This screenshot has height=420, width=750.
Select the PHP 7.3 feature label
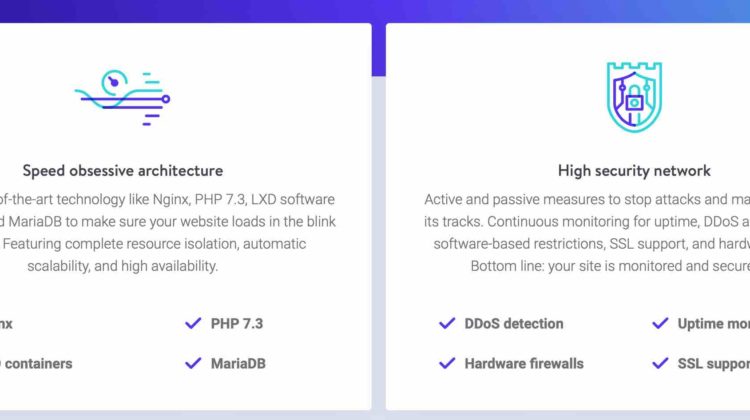(x=237, y=324)
